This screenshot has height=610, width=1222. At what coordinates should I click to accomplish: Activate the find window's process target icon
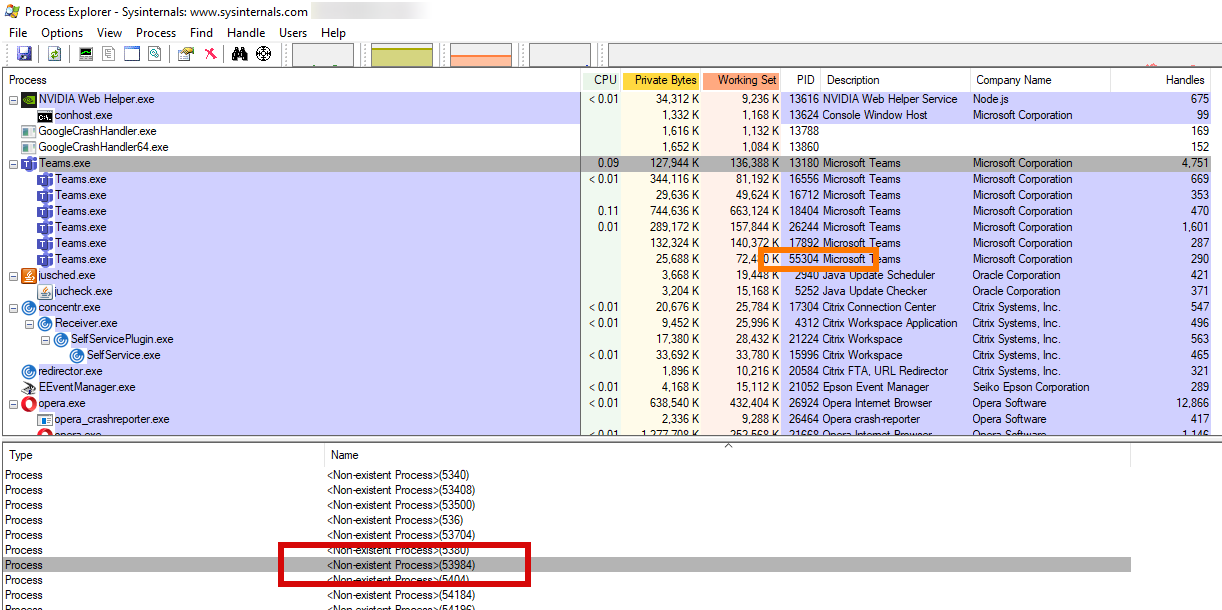point(263,53)
